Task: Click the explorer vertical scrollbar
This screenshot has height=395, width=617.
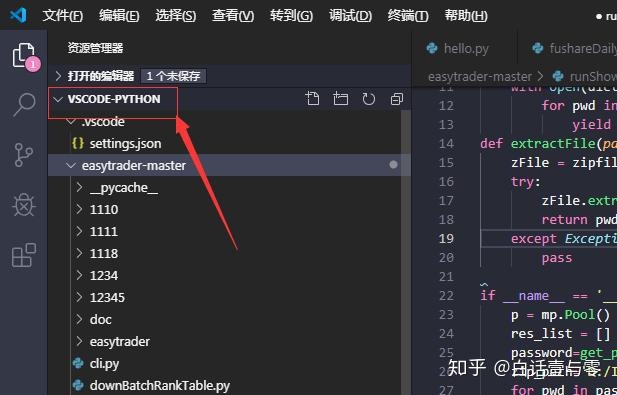Action: (406, 252)
